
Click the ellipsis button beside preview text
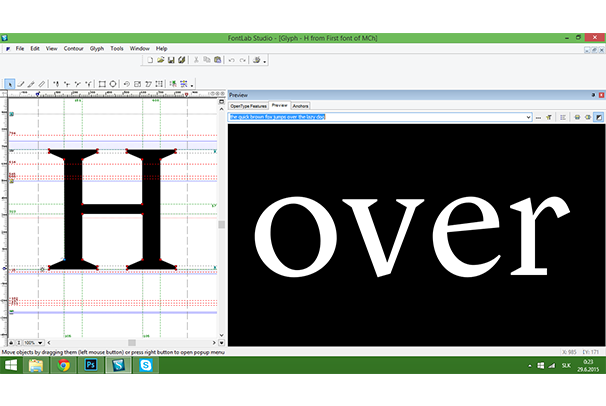pyautogui.click(x=538, y=117)
